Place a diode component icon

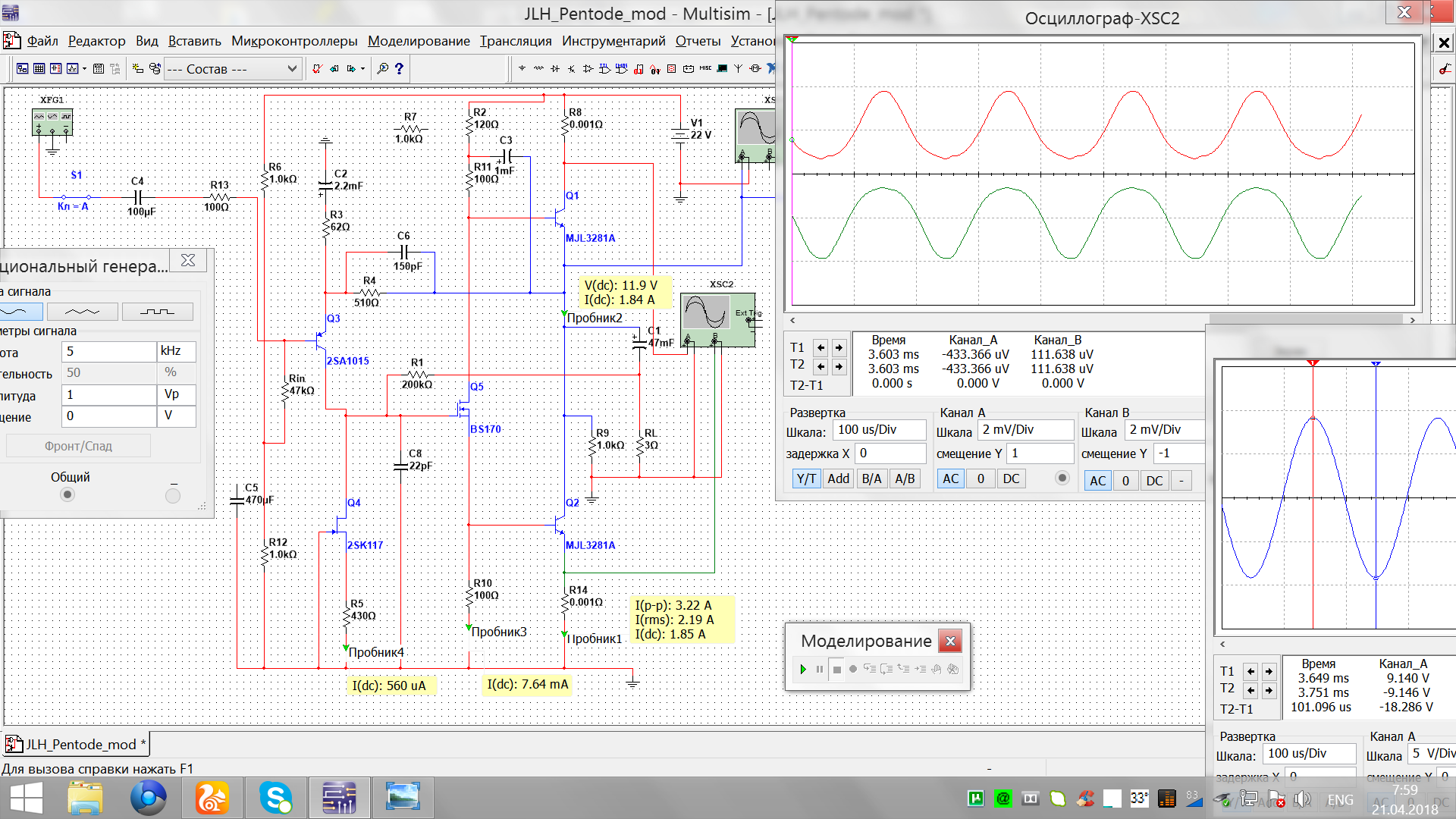point(555,68)
